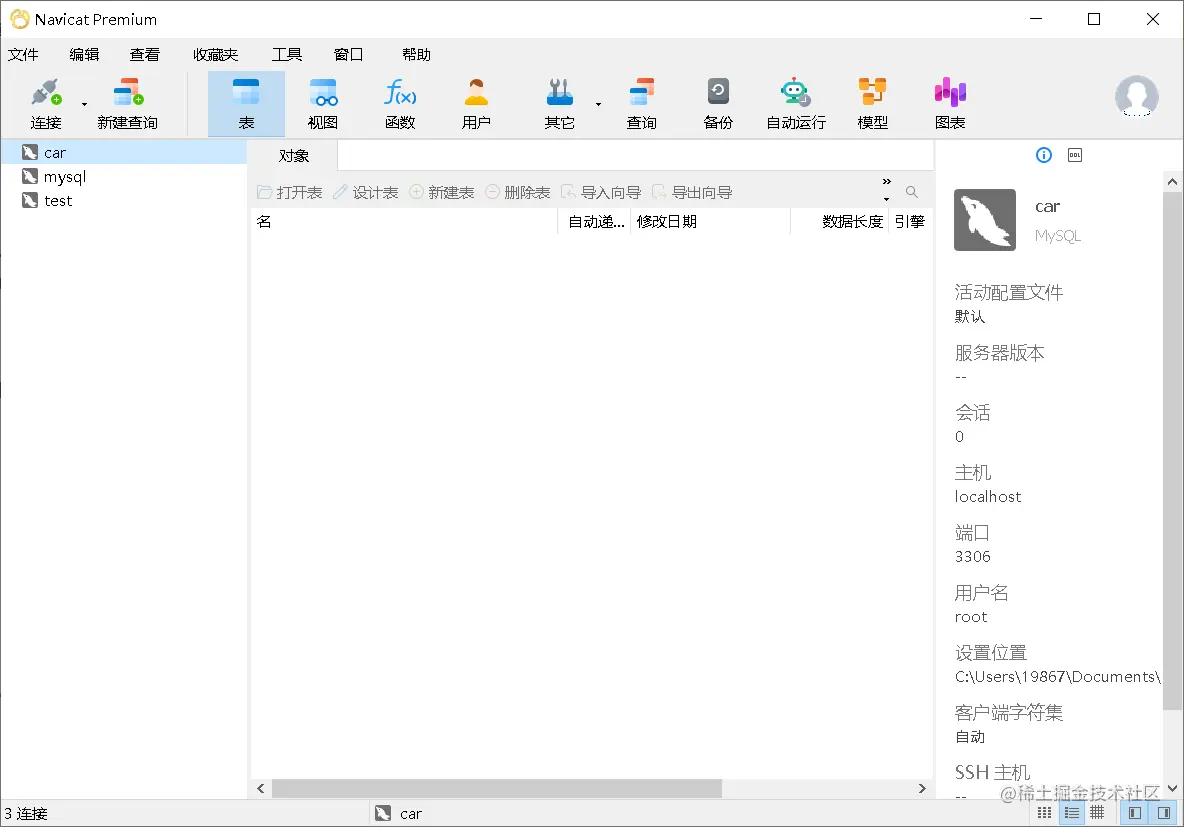Open the Window (窗口) menu
This screenshot has height=827, width=1184.
point(348,54)
